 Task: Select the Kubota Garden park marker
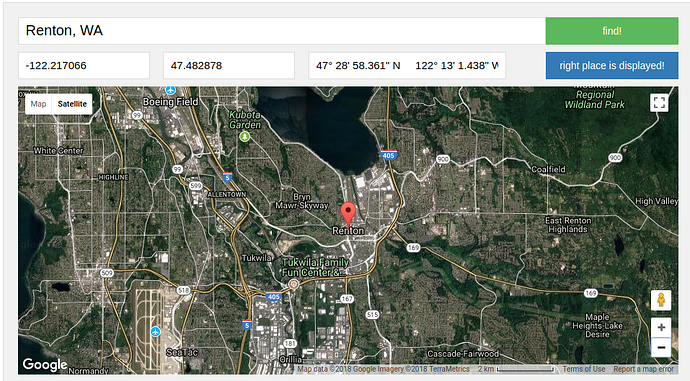click(x=245, y=136)
